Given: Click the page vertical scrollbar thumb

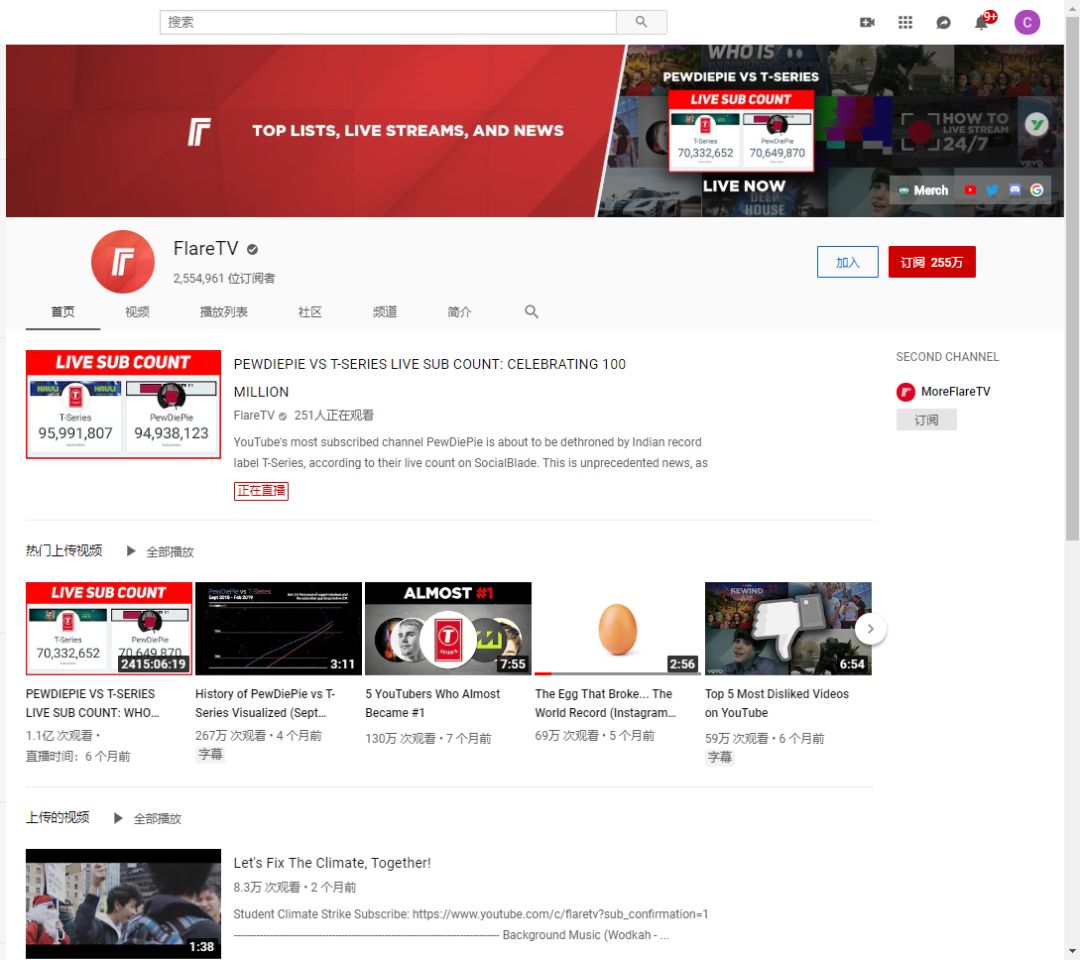Looking at the screenshot, I should click(1072, 279).
